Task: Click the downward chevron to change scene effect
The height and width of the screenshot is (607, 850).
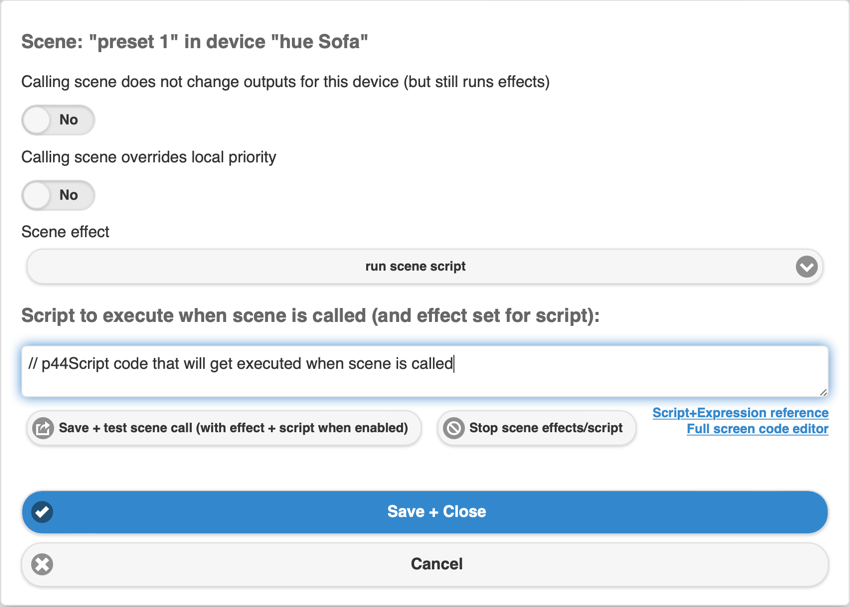Action: click(x=805, y=266)
